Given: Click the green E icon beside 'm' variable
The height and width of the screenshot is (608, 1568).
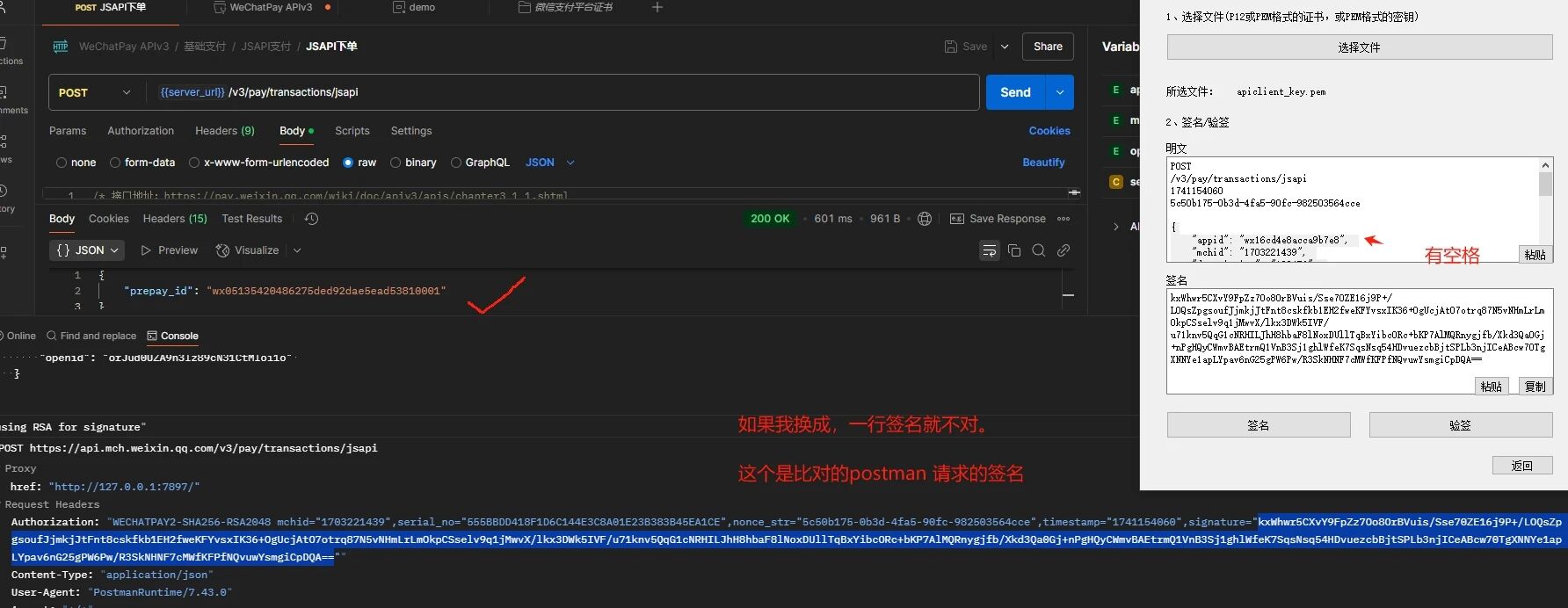Looking at the screenshot, I should click(x=1116, y=120).
